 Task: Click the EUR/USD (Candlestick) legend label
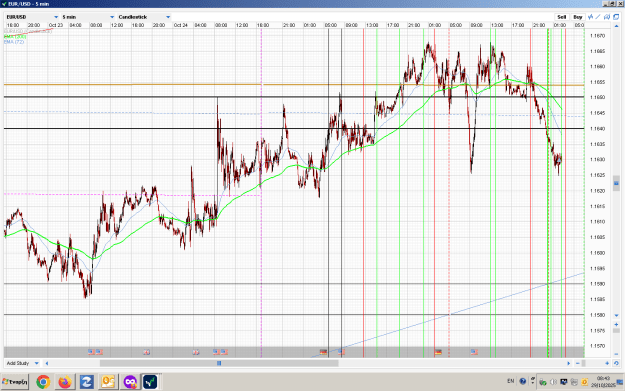coord(28,31)
